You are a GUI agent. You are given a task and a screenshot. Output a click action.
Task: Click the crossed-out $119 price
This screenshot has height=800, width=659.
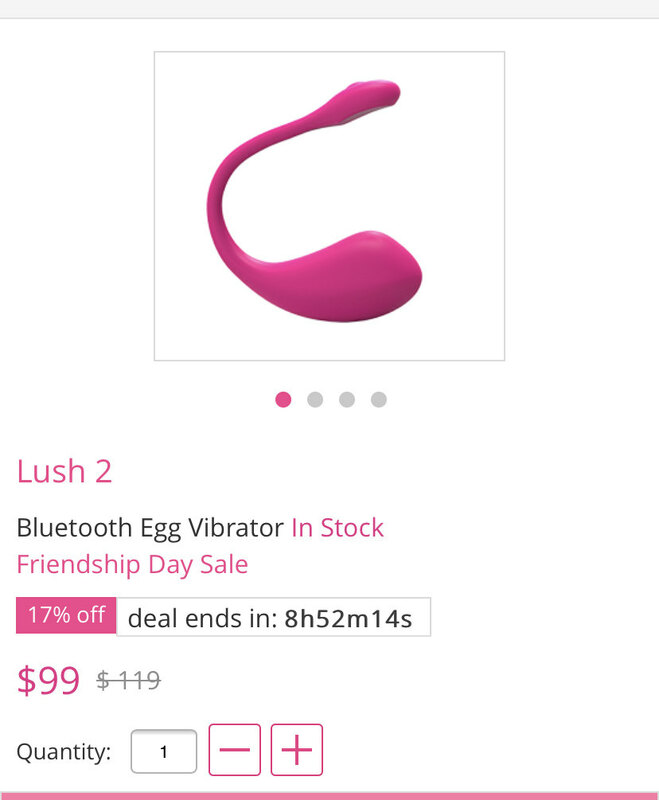pos(129,680)
